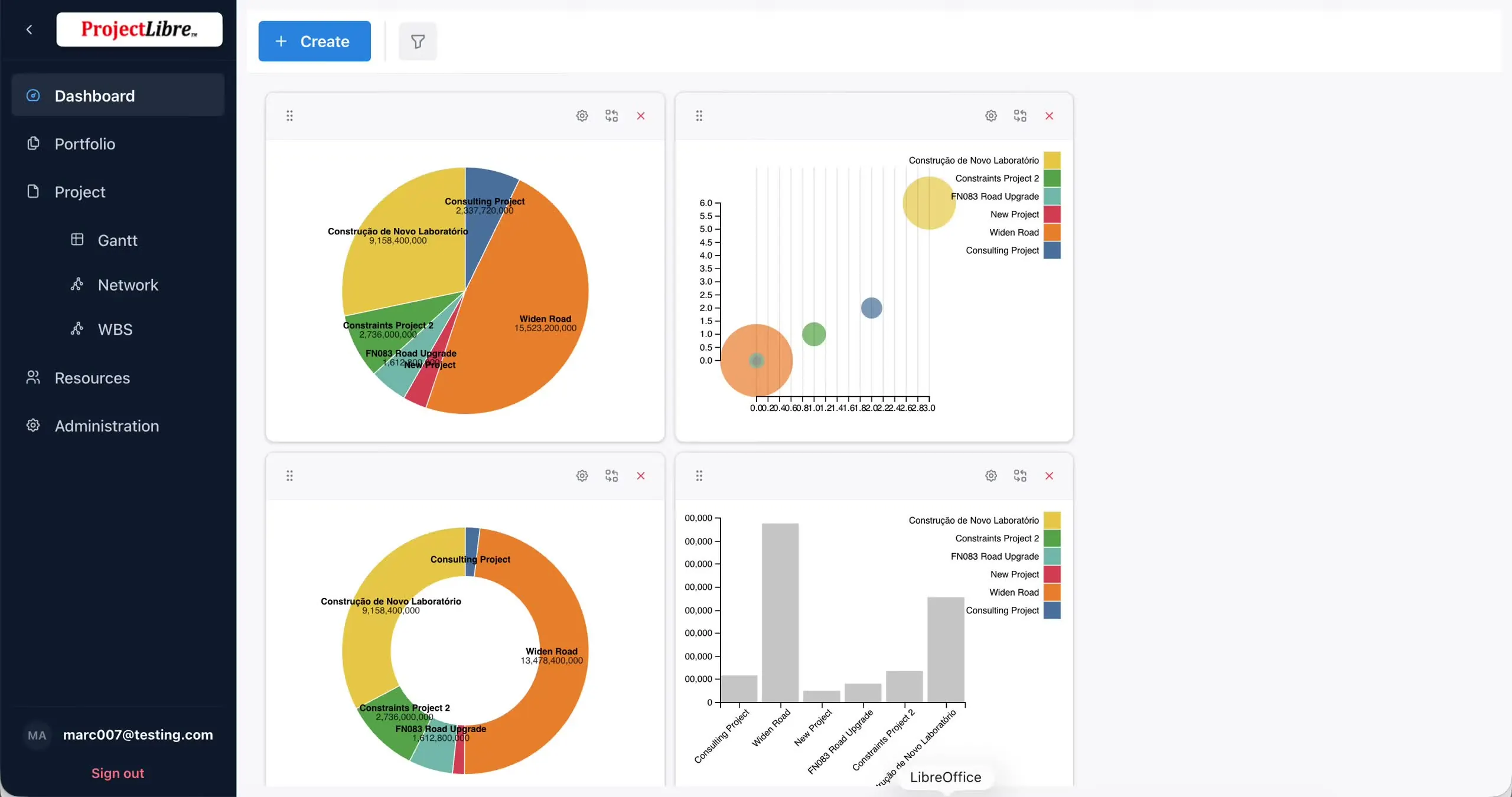Click the MA user avatar
The image size is (1512, 797).
tap(37, 735)
